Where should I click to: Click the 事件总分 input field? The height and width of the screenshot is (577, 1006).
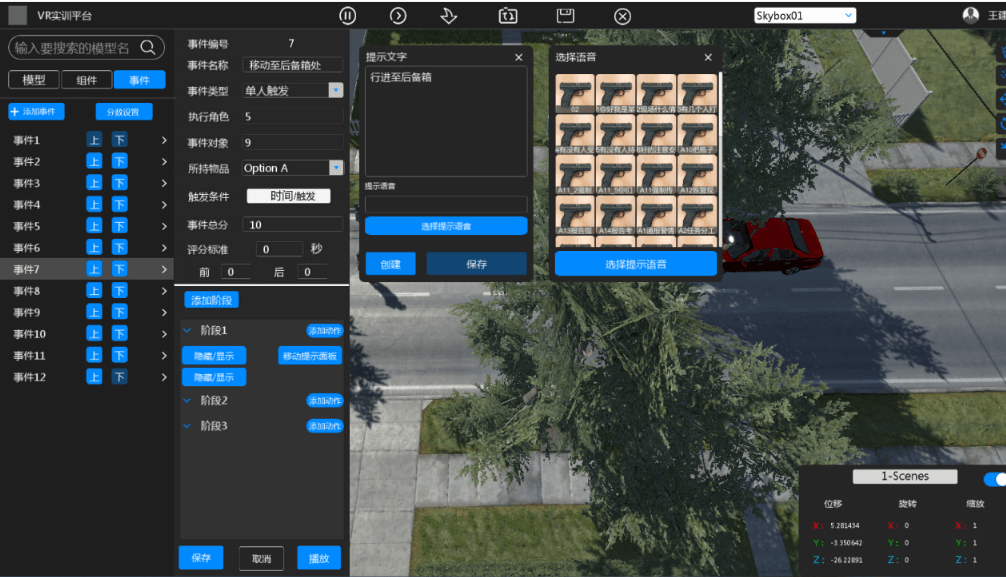click(293, 225)
